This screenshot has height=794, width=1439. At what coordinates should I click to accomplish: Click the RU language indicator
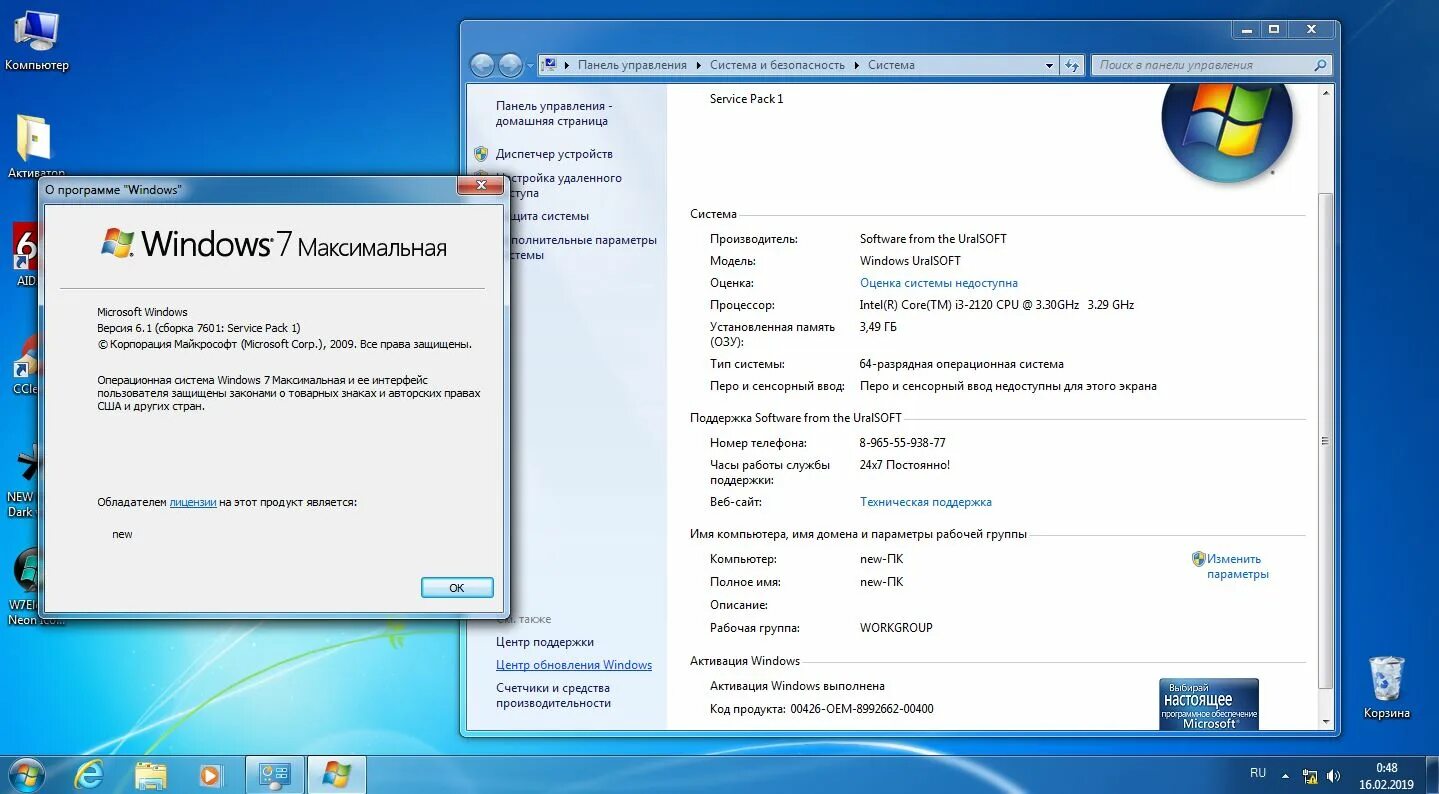click(1258, 773)
